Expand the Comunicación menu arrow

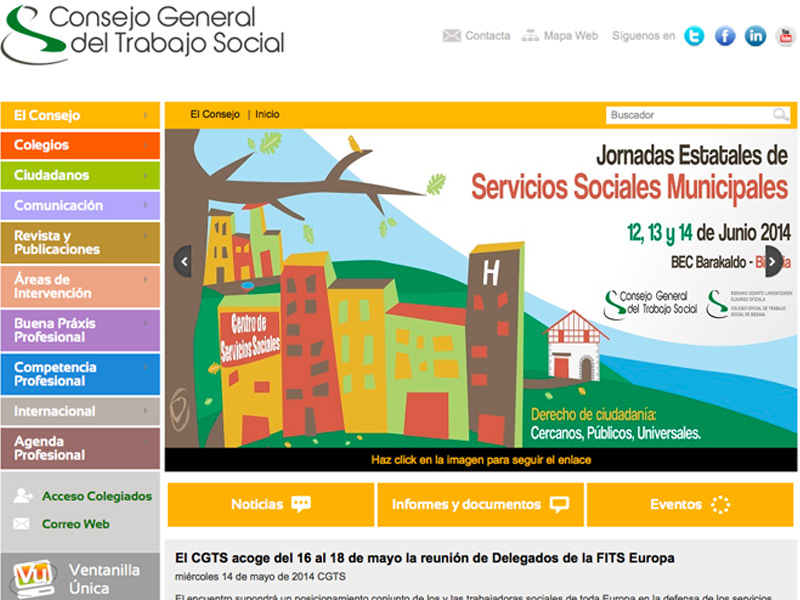(147, 205)
